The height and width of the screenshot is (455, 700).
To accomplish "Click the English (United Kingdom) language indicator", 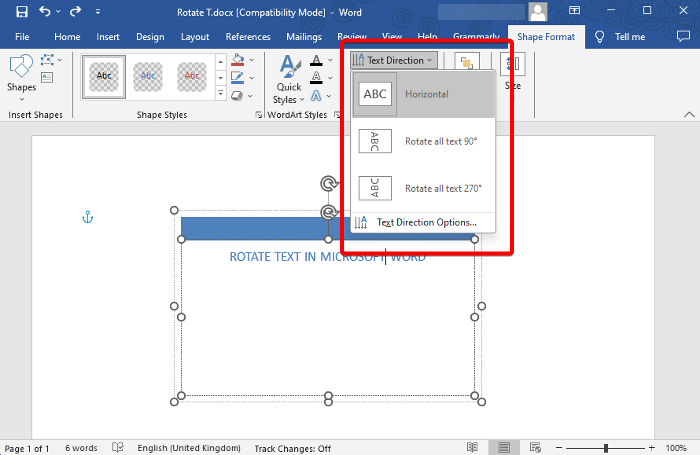I will pyautogui.click(x=189, y=448).
